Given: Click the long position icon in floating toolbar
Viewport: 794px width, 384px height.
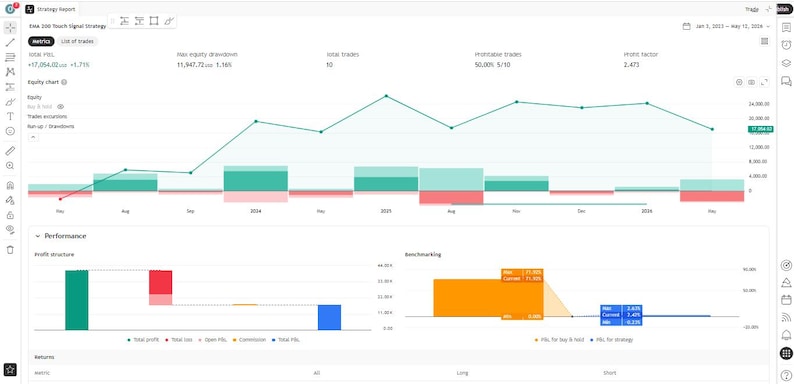Looking at the screenshot, I should (x=124, y=21).
